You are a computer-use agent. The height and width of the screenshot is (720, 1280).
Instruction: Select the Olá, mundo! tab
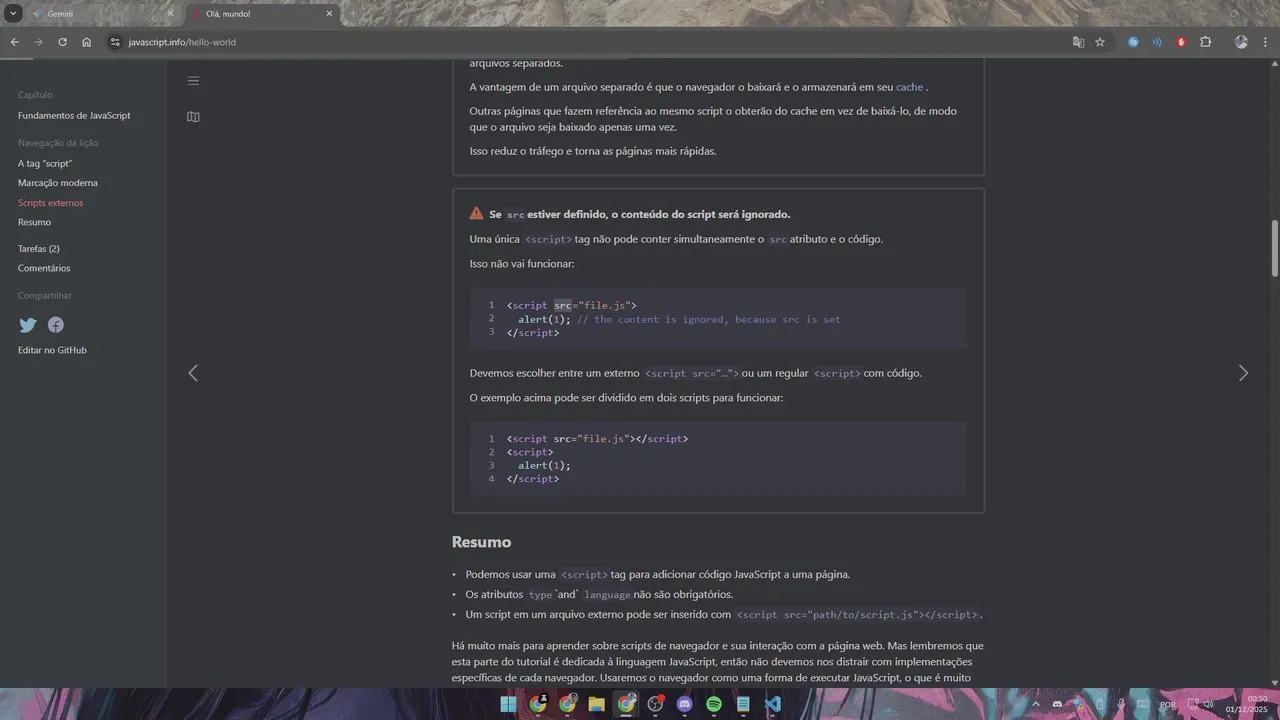click(x=262, y=14)
